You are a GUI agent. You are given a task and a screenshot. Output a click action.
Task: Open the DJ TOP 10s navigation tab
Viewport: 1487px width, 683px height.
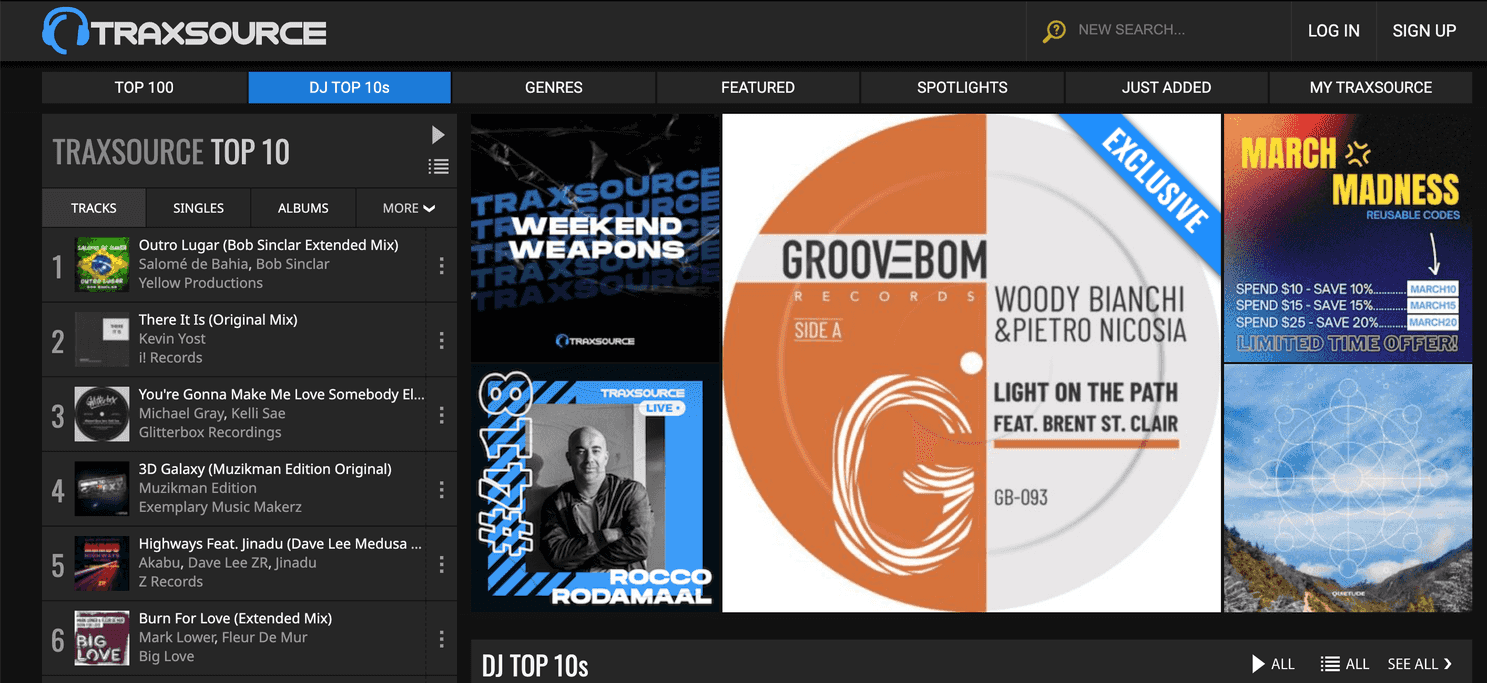(349, 87)
